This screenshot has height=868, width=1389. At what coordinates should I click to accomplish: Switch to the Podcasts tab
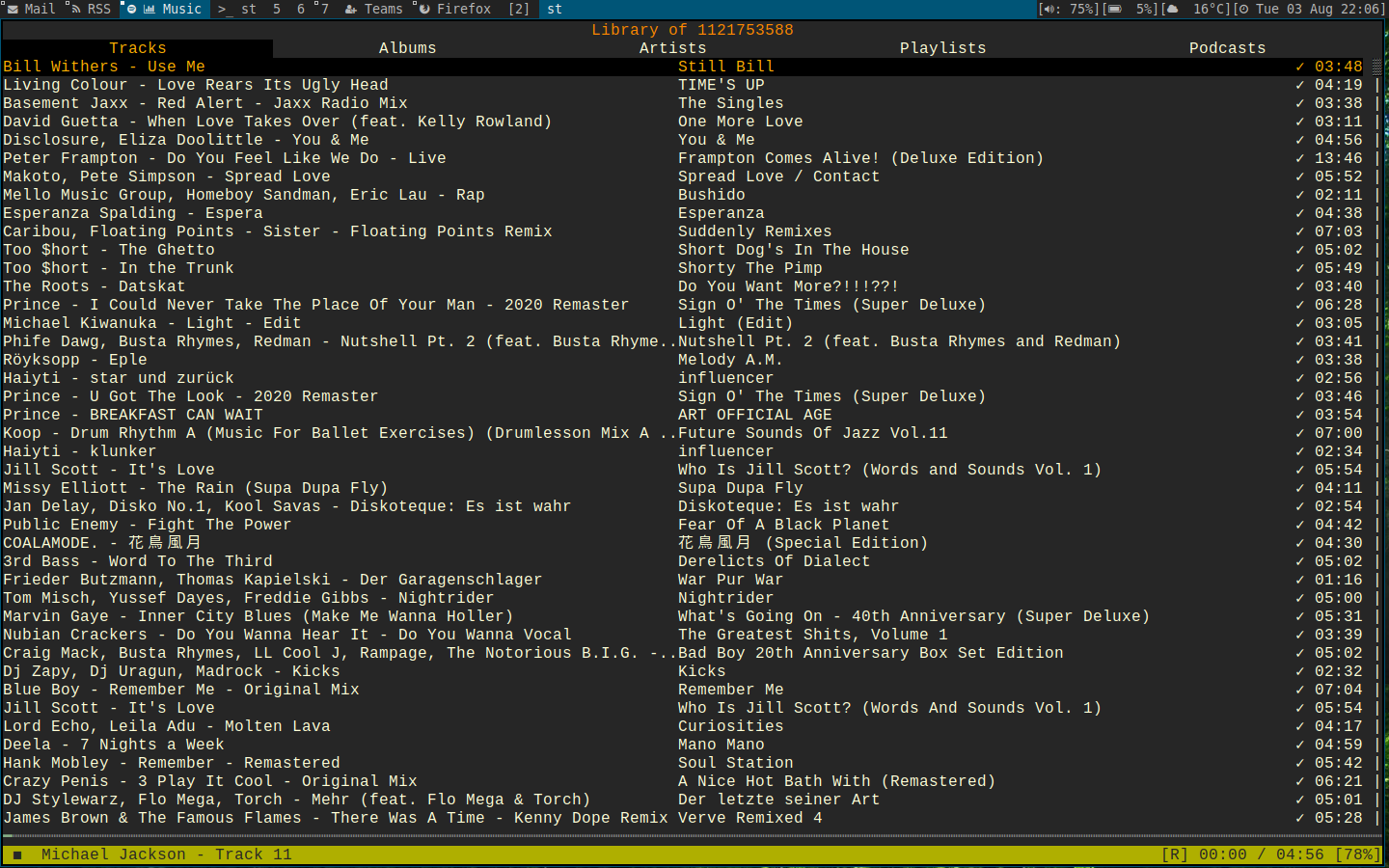pos(1226,47)
